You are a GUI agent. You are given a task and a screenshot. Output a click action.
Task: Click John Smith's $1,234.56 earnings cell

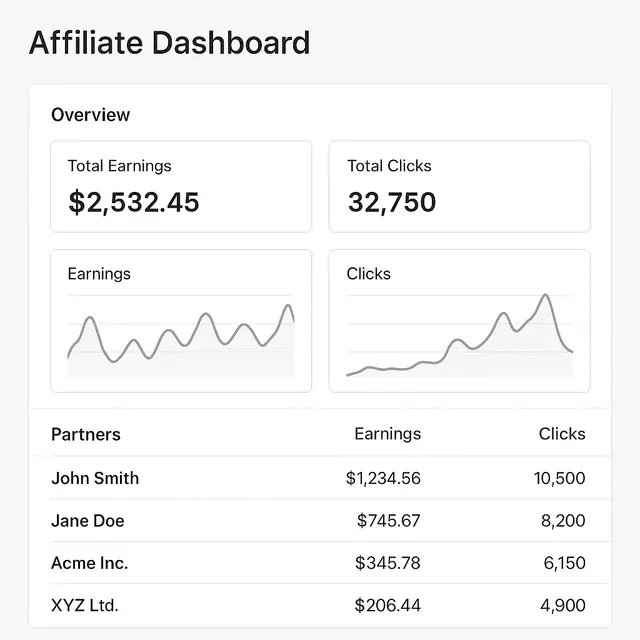383,478
